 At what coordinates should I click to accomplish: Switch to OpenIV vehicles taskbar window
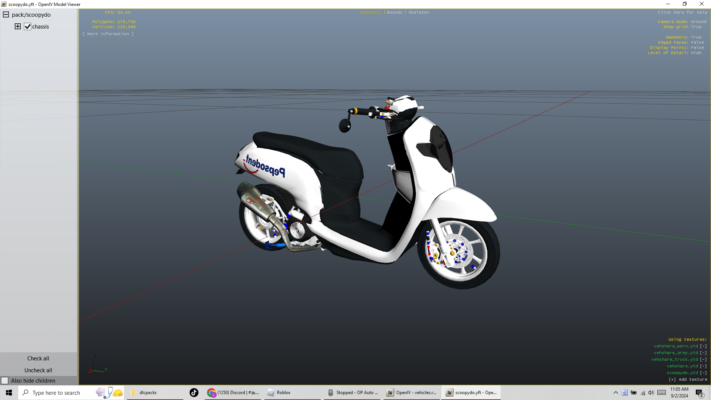coord(411,393)
